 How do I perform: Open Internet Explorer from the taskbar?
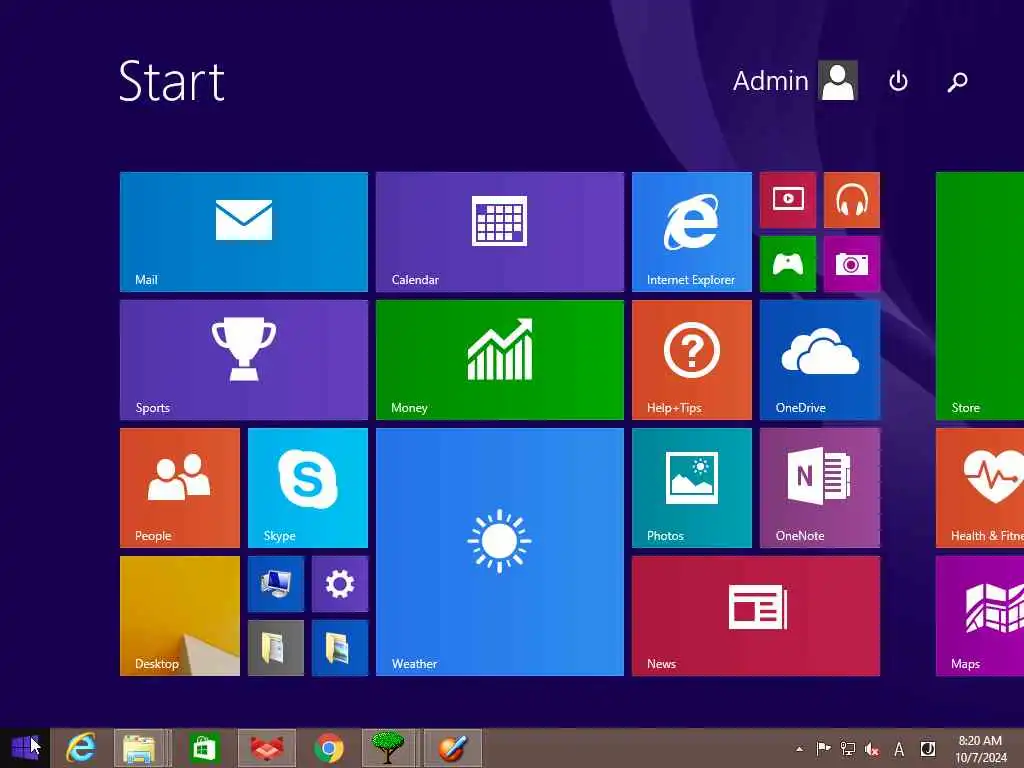[x=80, y=748]
